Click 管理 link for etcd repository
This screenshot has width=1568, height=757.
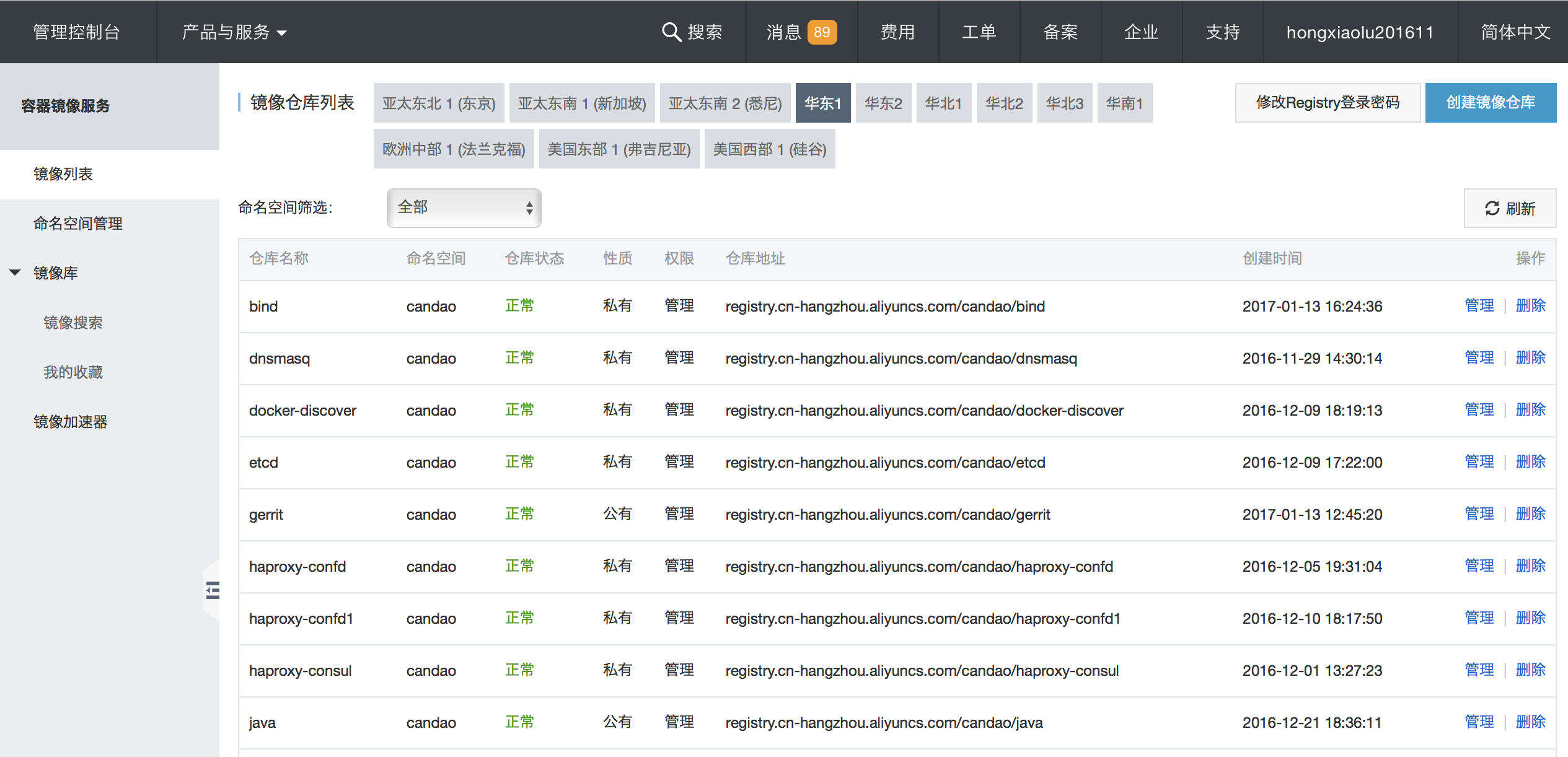click(x=1479, y=462)
